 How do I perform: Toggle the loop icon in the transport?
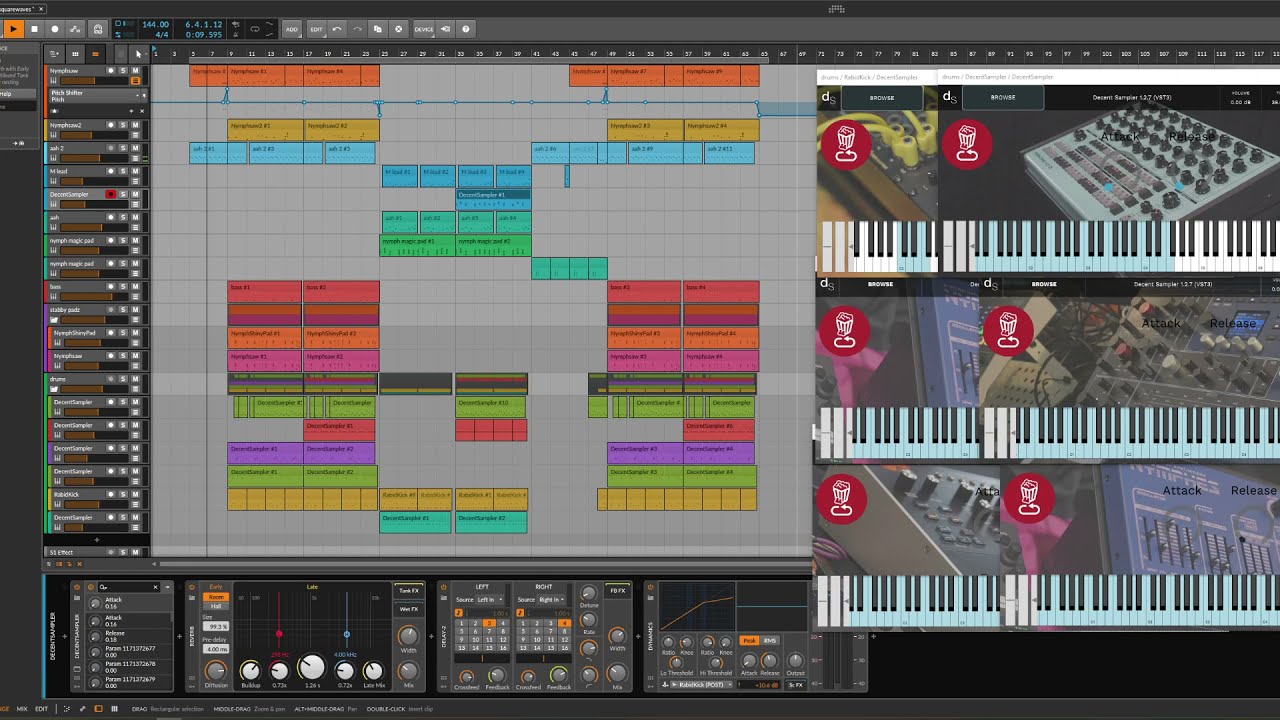[255, 29]
